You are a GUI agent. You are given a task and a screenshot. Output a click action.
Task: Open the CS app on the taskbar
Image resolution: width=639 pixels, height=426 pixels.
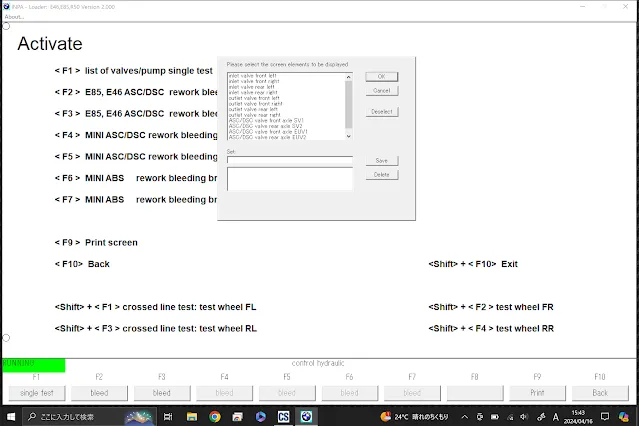point(283,416)
